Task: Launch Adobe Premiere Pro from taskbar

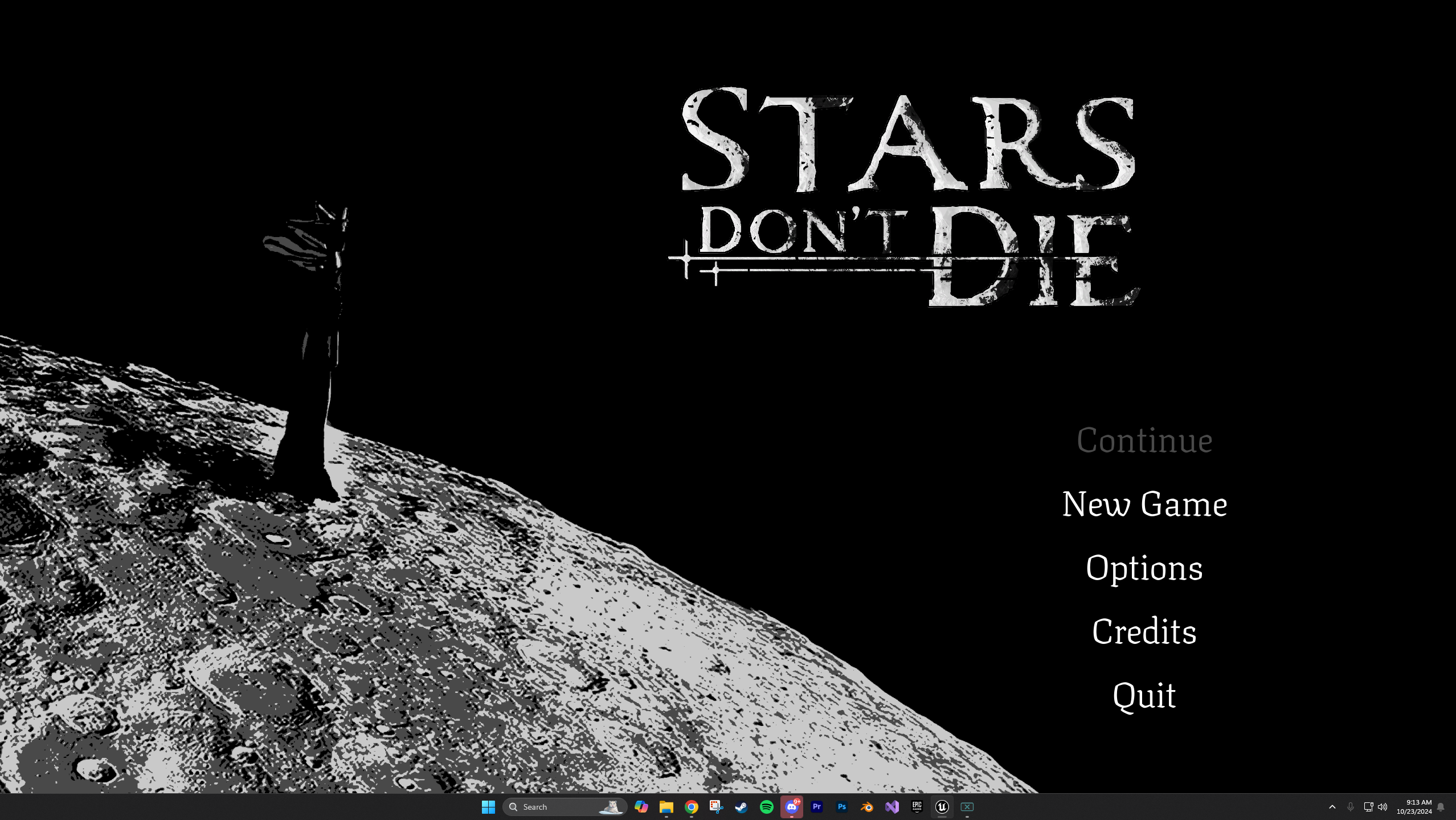Action: click(x=816, y=807)
